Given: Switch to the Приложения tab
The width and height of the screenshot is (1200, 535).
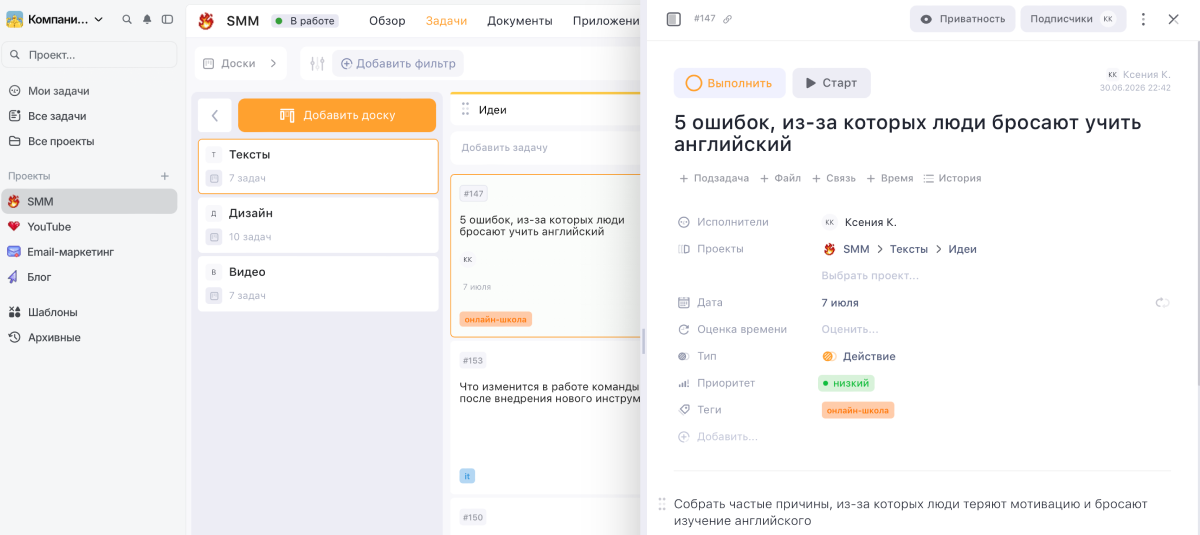Looking at the screenshot, I should pyautogui.click(x=606, y=21).
